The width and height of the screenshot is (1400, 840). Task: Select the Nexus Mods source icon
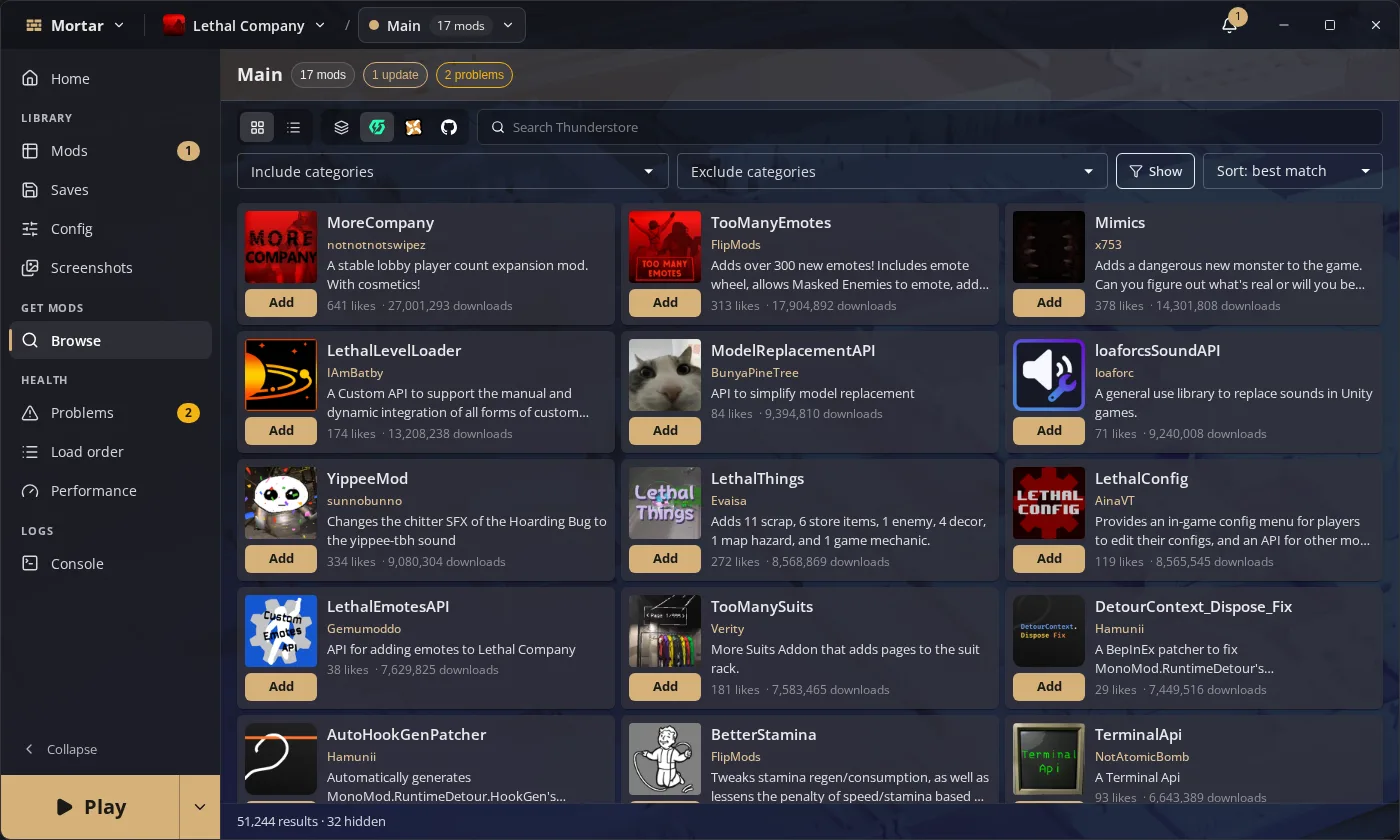coord(413,127)
